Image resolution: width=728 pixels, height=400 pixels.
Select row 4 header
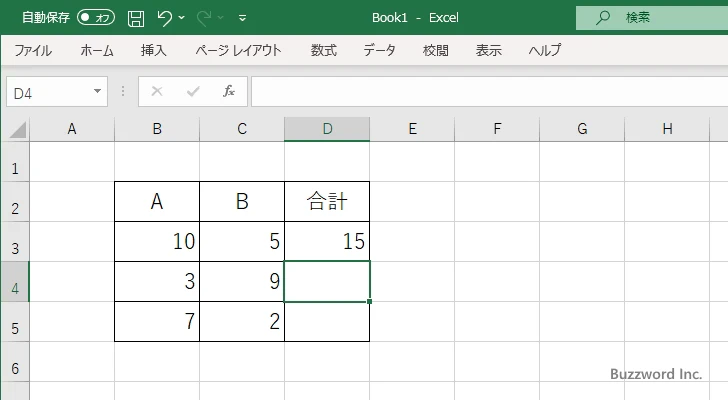(x=15, y=281)
